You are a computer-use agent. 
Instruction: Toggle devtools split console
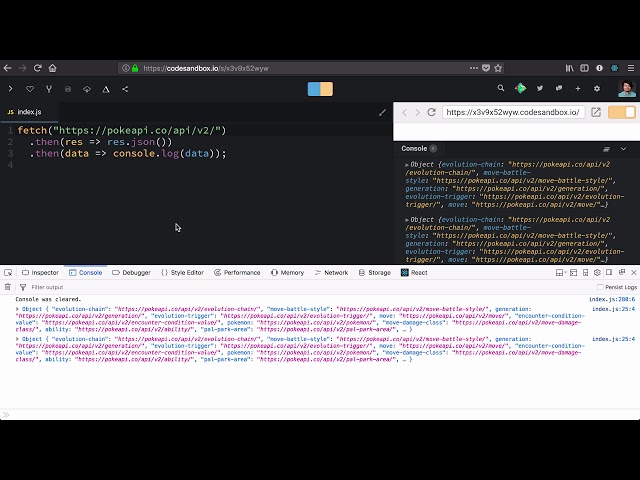tap(573, 273)
